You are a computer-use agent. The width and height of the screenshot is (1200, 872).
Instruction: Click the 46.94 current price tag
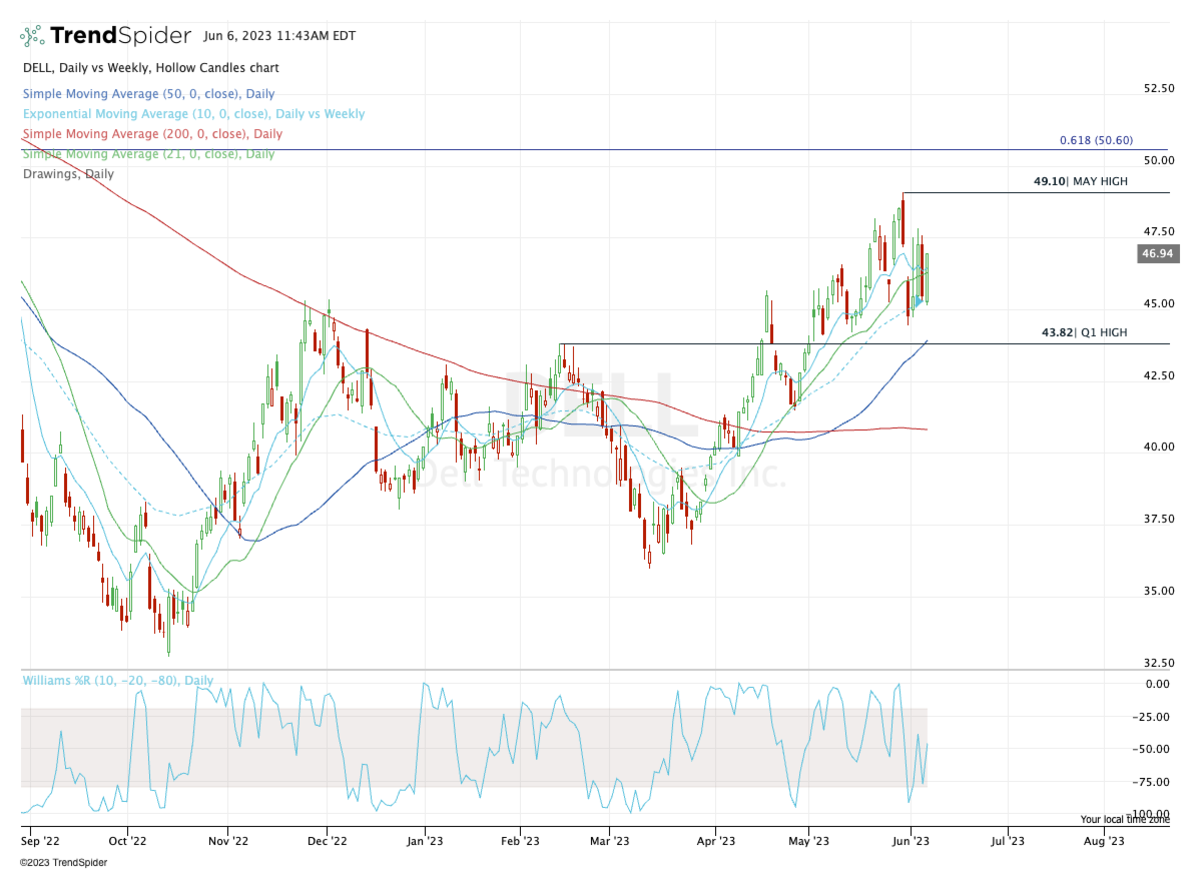pos(1159,254)
